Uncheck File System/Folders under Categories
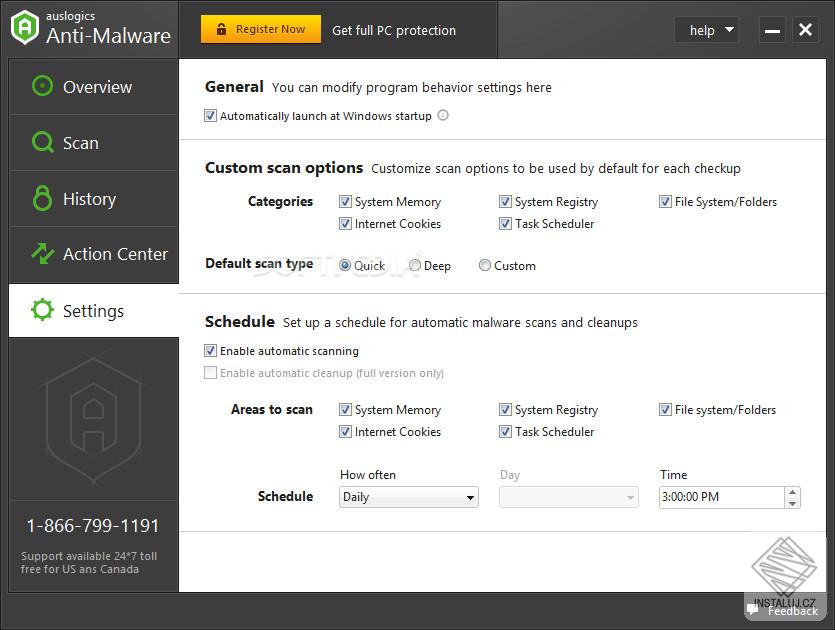Image resolution: width=835 pixels, height=630 pixels. point(665,201)
